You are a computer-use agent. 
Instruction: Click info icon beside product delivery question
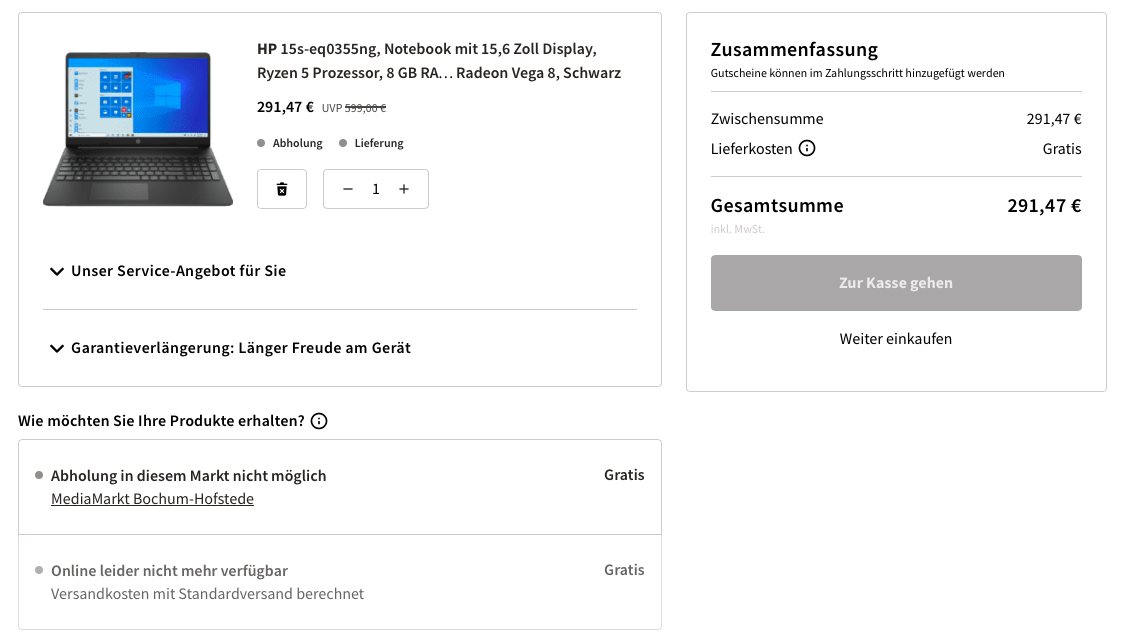tap(319, 421)
